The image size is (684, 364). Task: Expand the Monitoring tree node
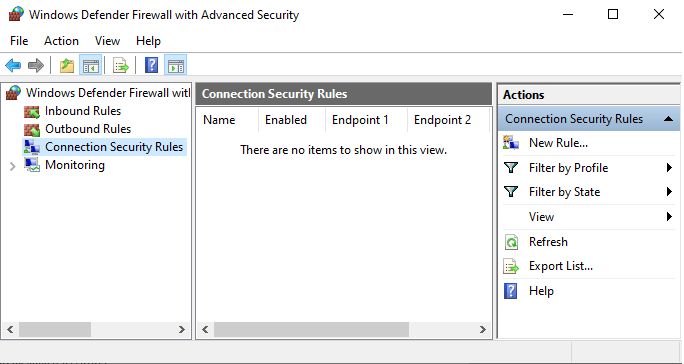(x=12, y=166)
